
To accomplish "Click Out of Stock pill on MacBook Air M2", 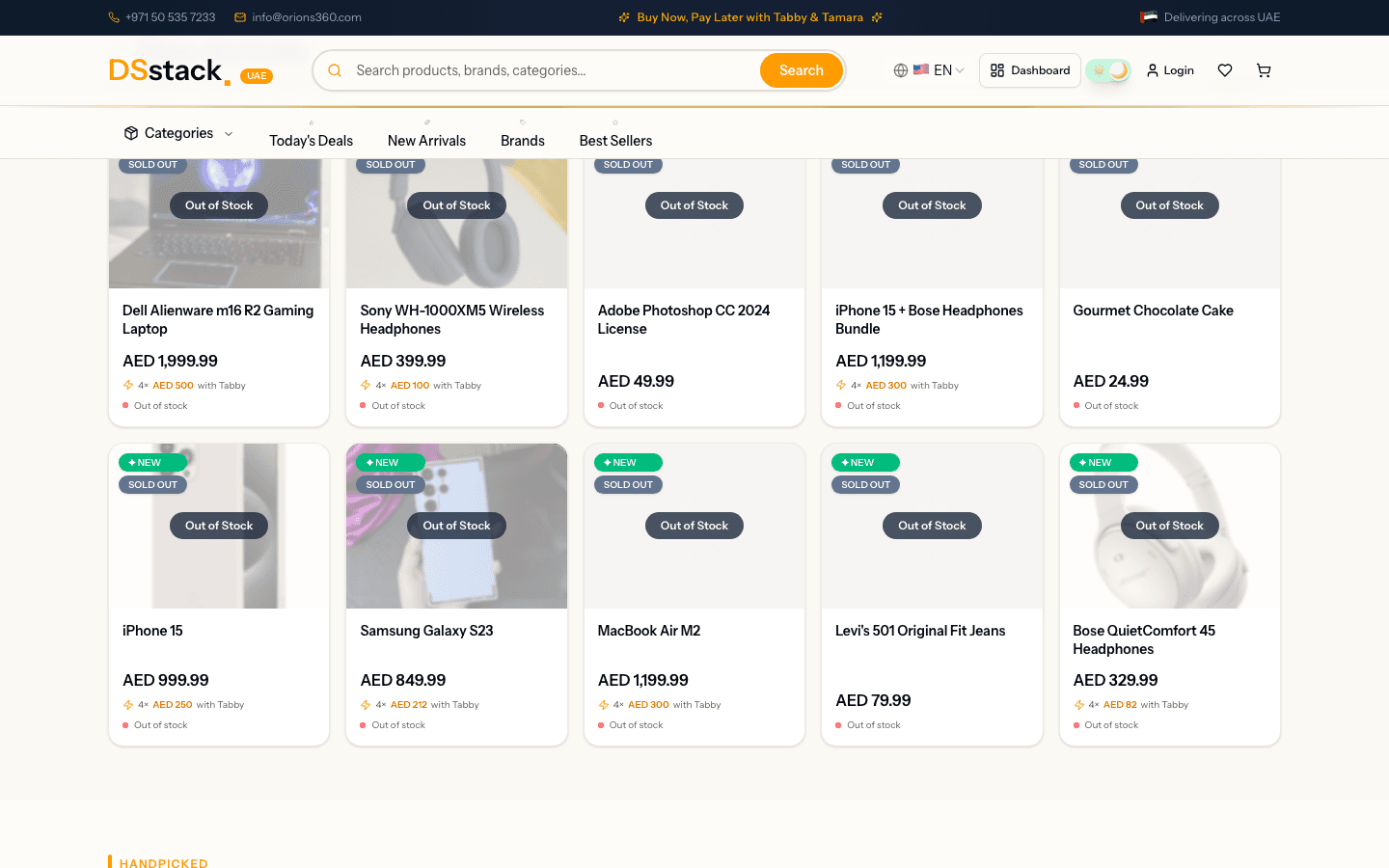I will click(x=694, y=526).
